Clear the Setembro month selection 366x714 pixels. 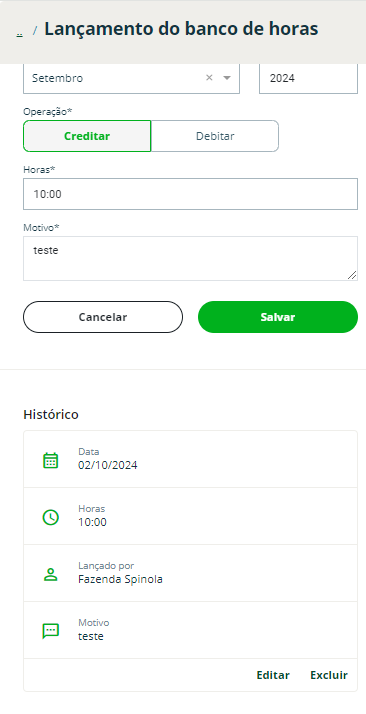209,78
